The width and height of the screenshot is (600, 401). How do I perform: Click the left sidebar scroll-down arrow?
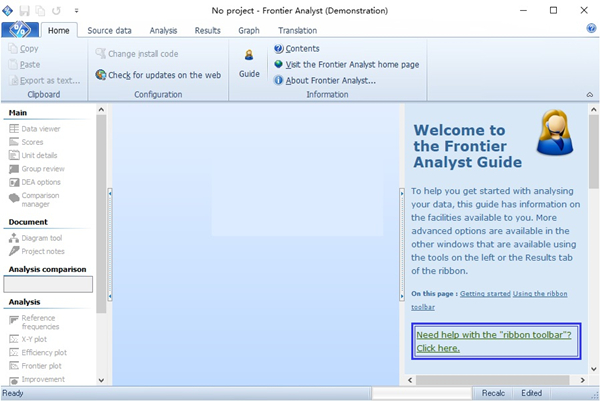[x=101, y=379]
